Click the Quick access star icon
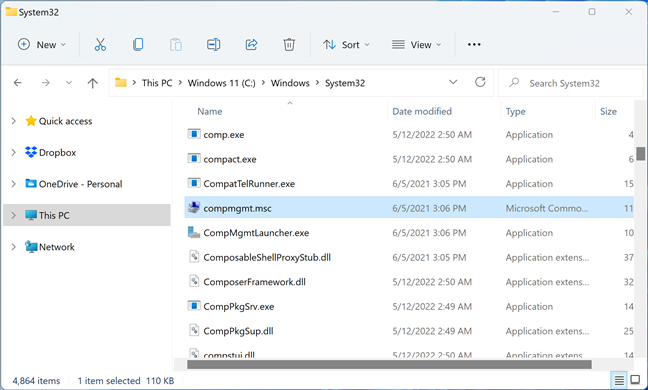This screenshot has height=390, width=648. click(x=31, y=121)
